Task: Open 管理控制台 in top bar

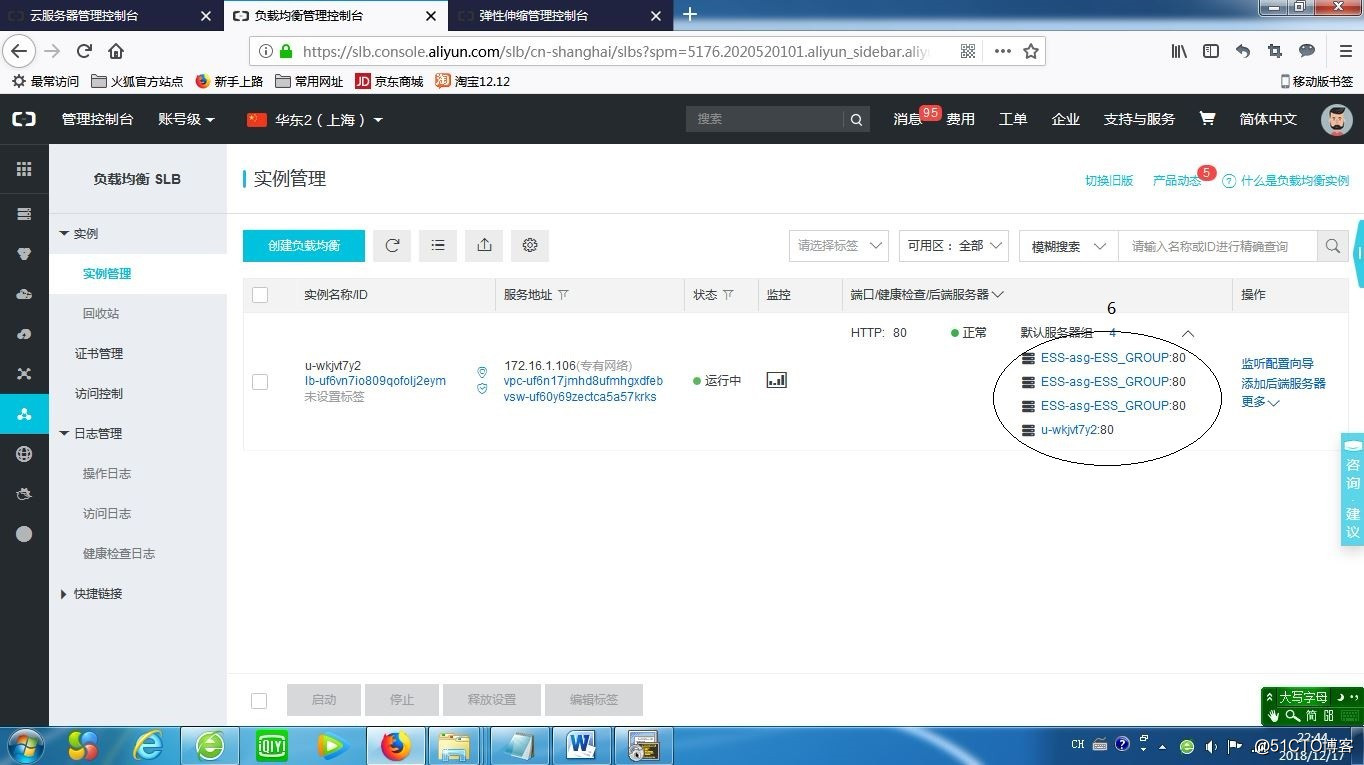Action: pos(97,119)
